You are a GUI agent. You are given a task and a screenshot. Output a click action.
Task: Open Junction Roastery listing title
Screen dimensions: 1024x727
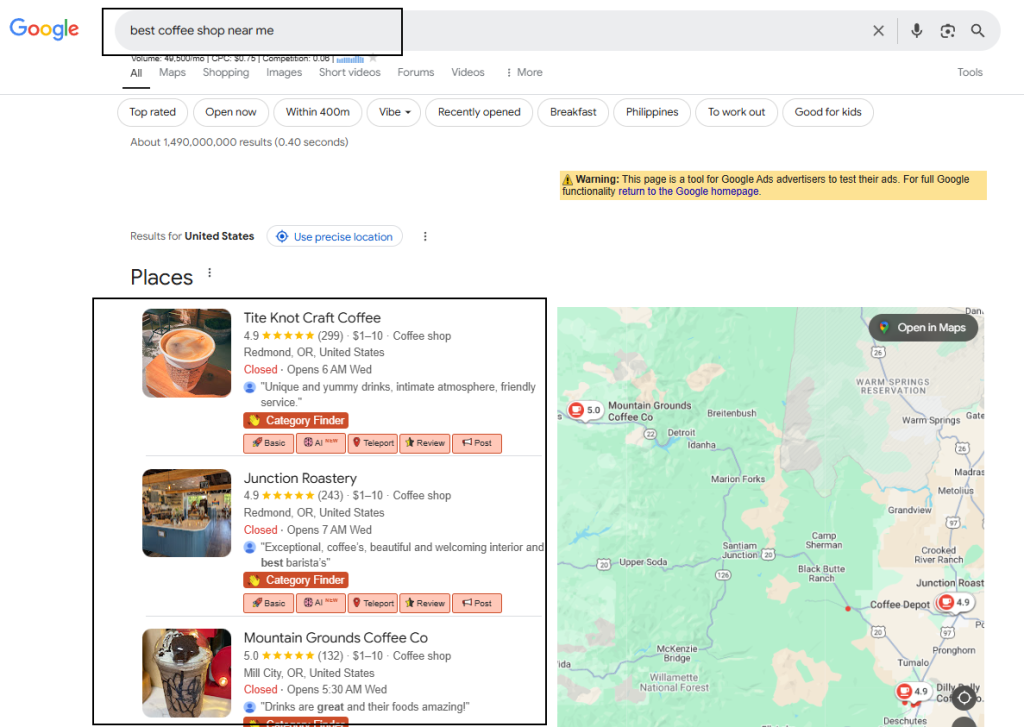pos(300,478)
